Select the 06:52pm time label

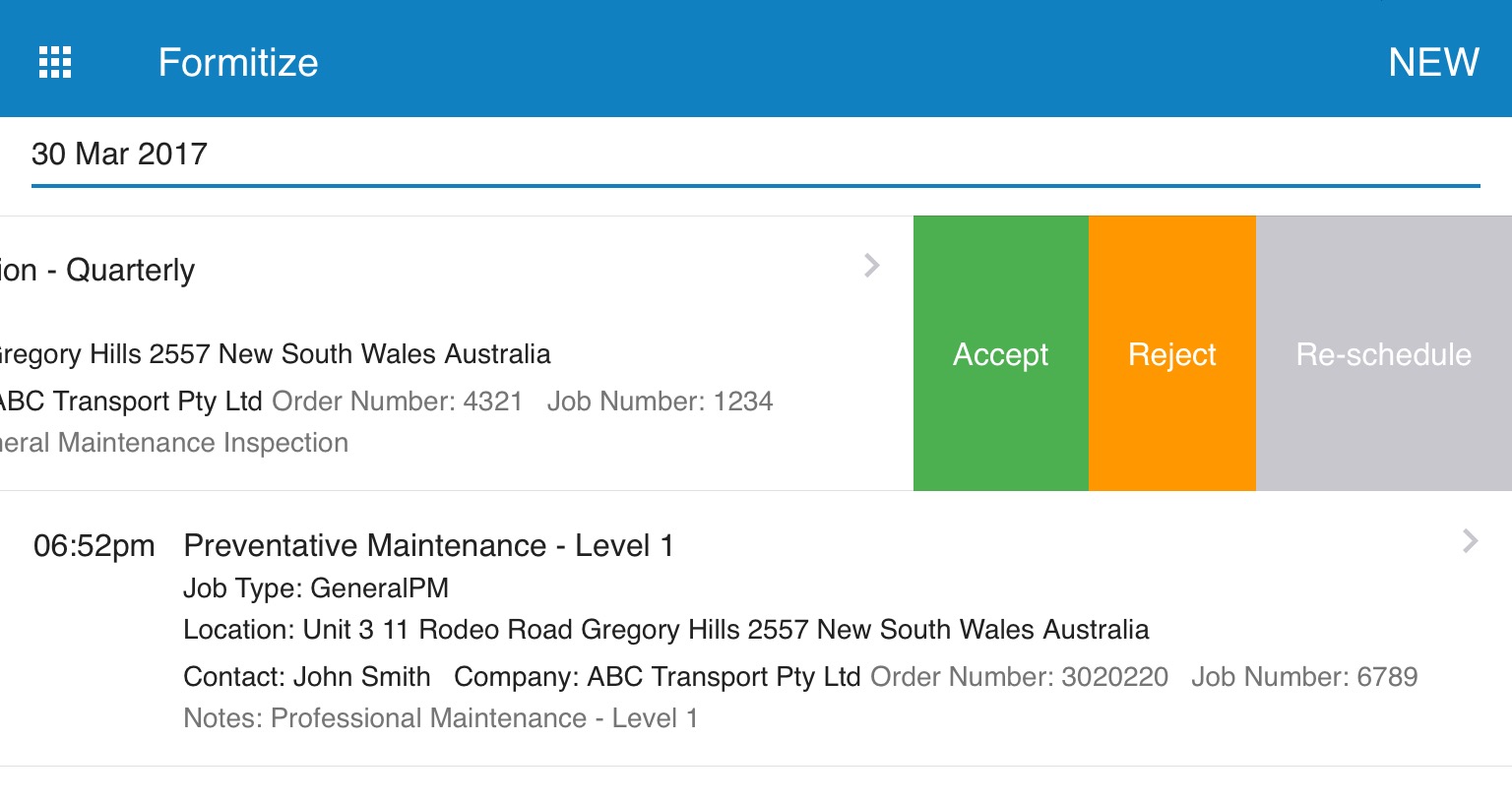click(x=94, y=545)
